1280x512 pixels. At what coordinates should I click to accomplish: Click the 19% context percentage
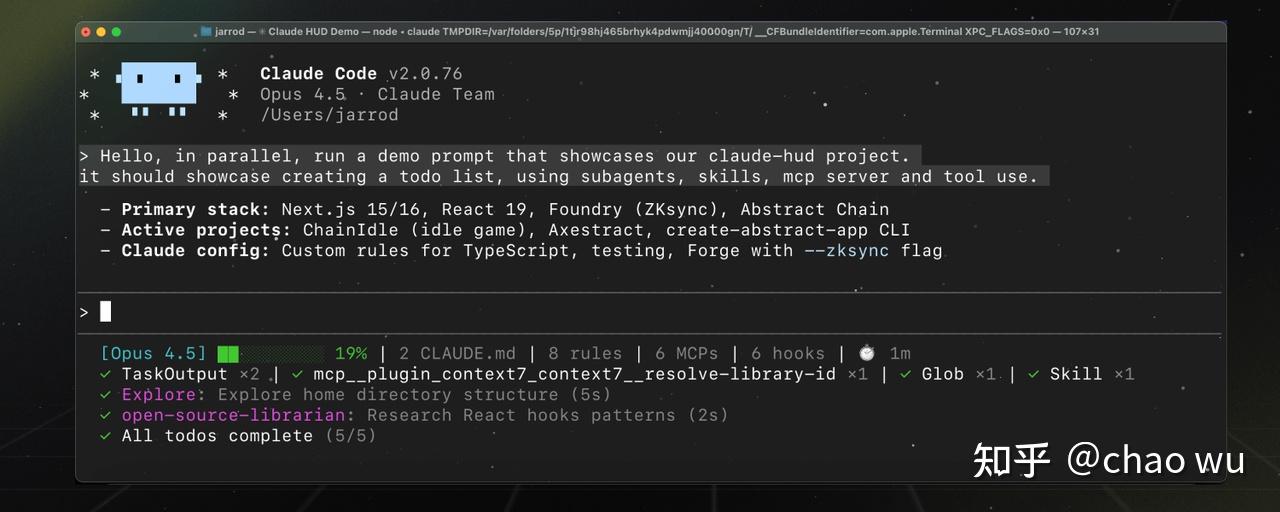[x=351, y=353]
